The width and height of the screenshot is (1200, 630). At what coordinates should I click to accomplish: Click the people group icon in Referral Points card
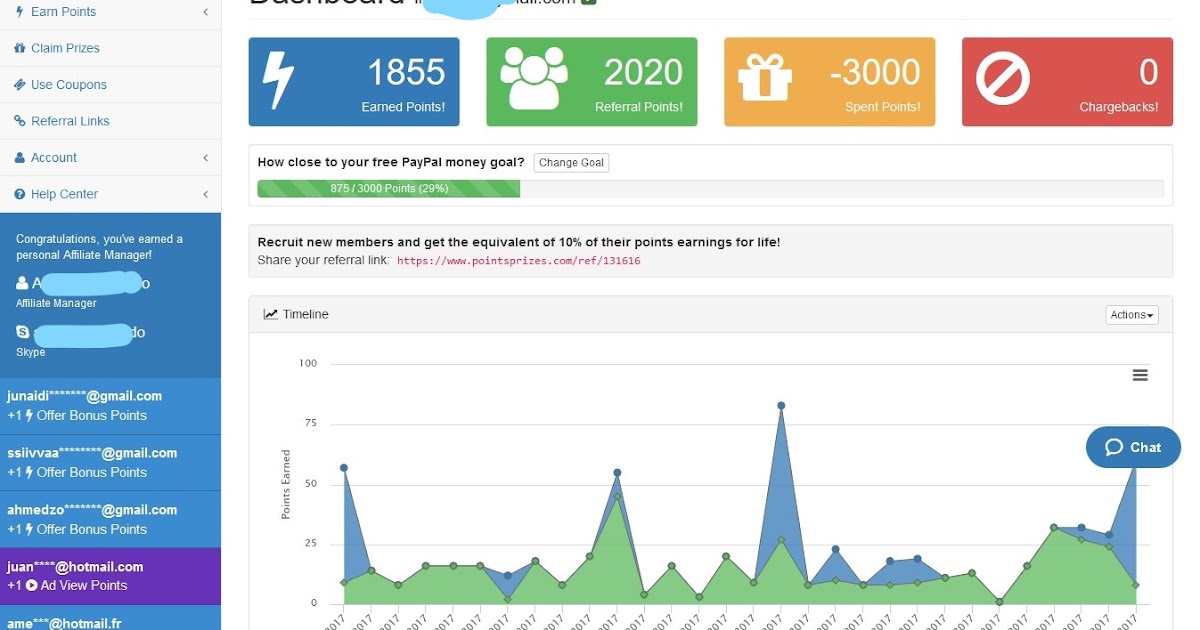534,79
